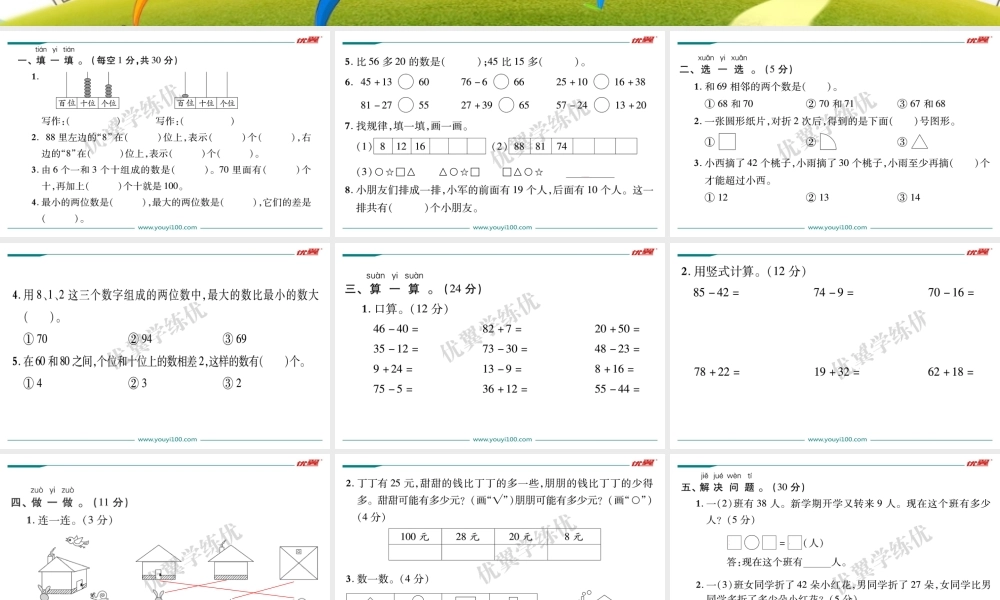
Task: Click the square shape option ① in question 2
Action: 727,143
